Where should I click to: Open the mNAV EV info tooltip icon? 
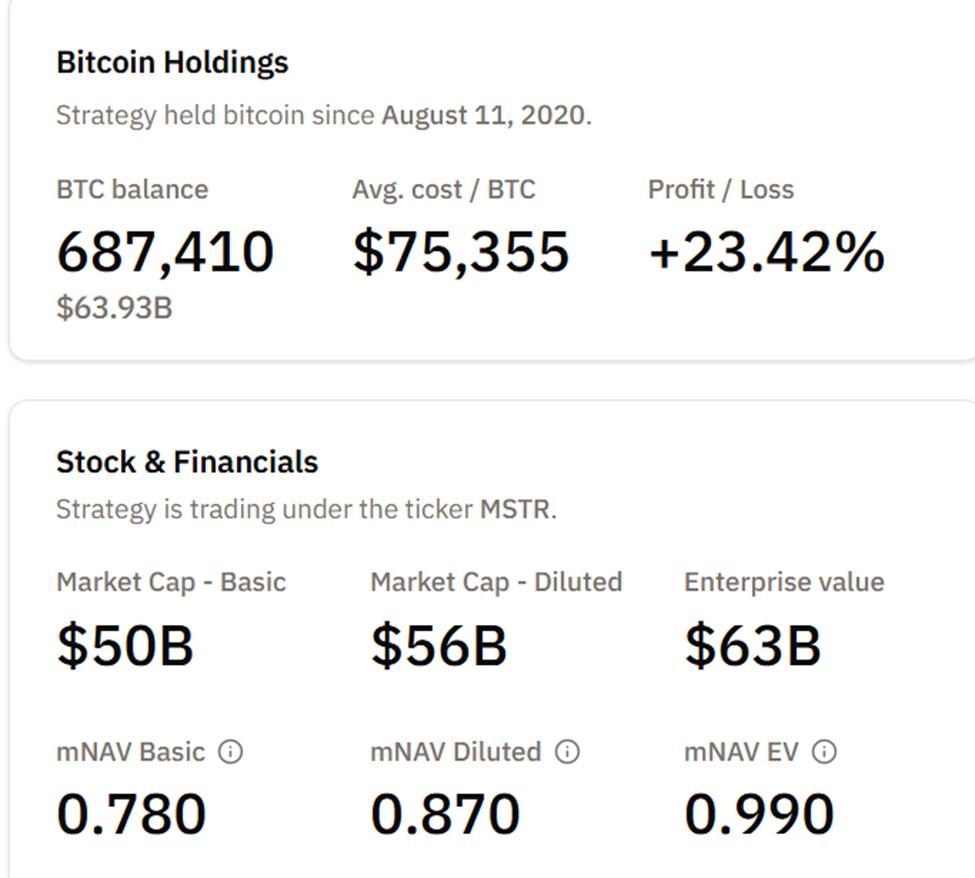tap(822, 752)
